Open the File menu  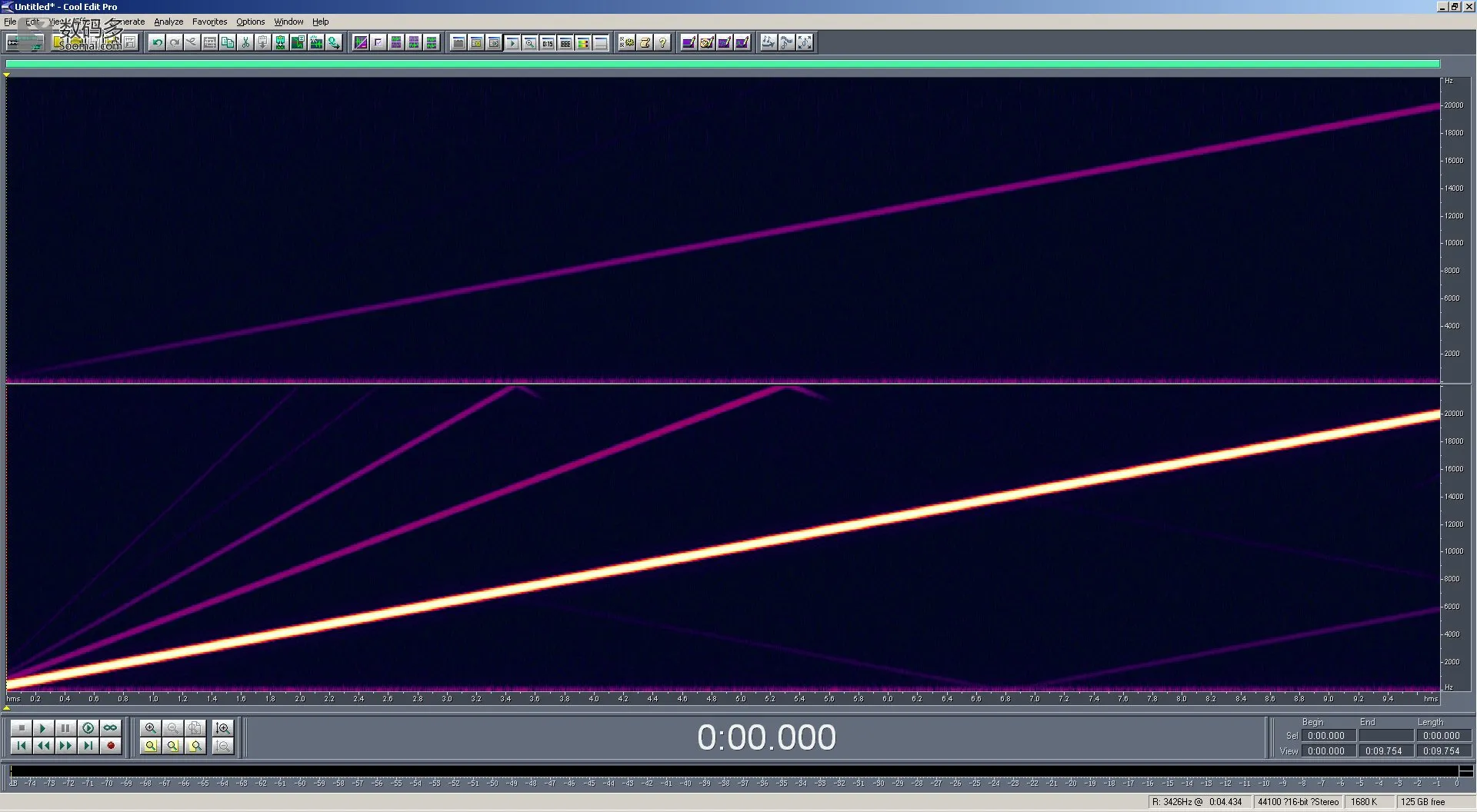point(10,22)
